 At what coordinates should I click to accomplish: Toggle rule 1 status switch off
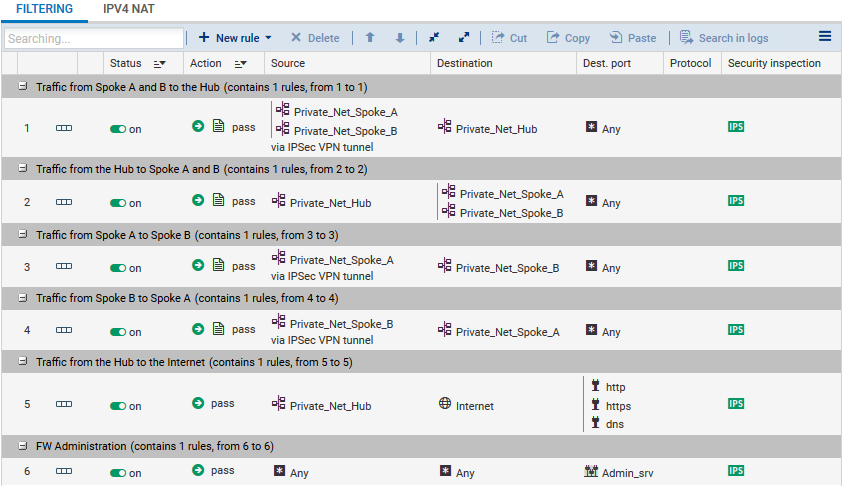[118, 129]
